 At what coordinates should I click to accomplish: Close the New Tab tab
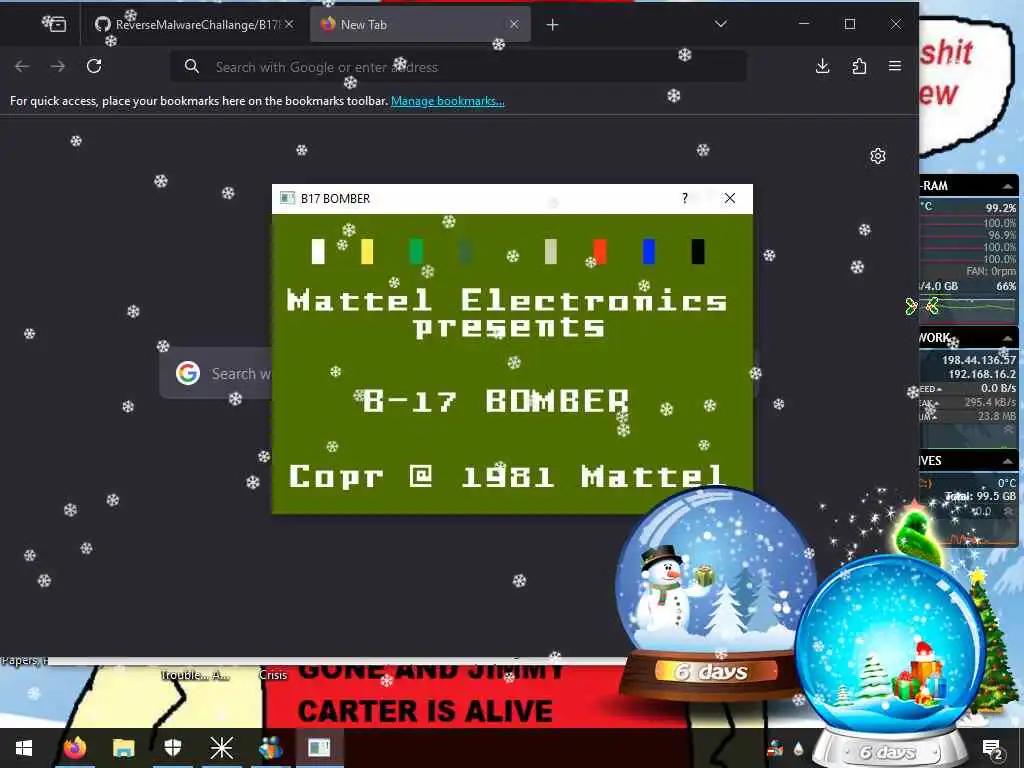tap(514, 24)
